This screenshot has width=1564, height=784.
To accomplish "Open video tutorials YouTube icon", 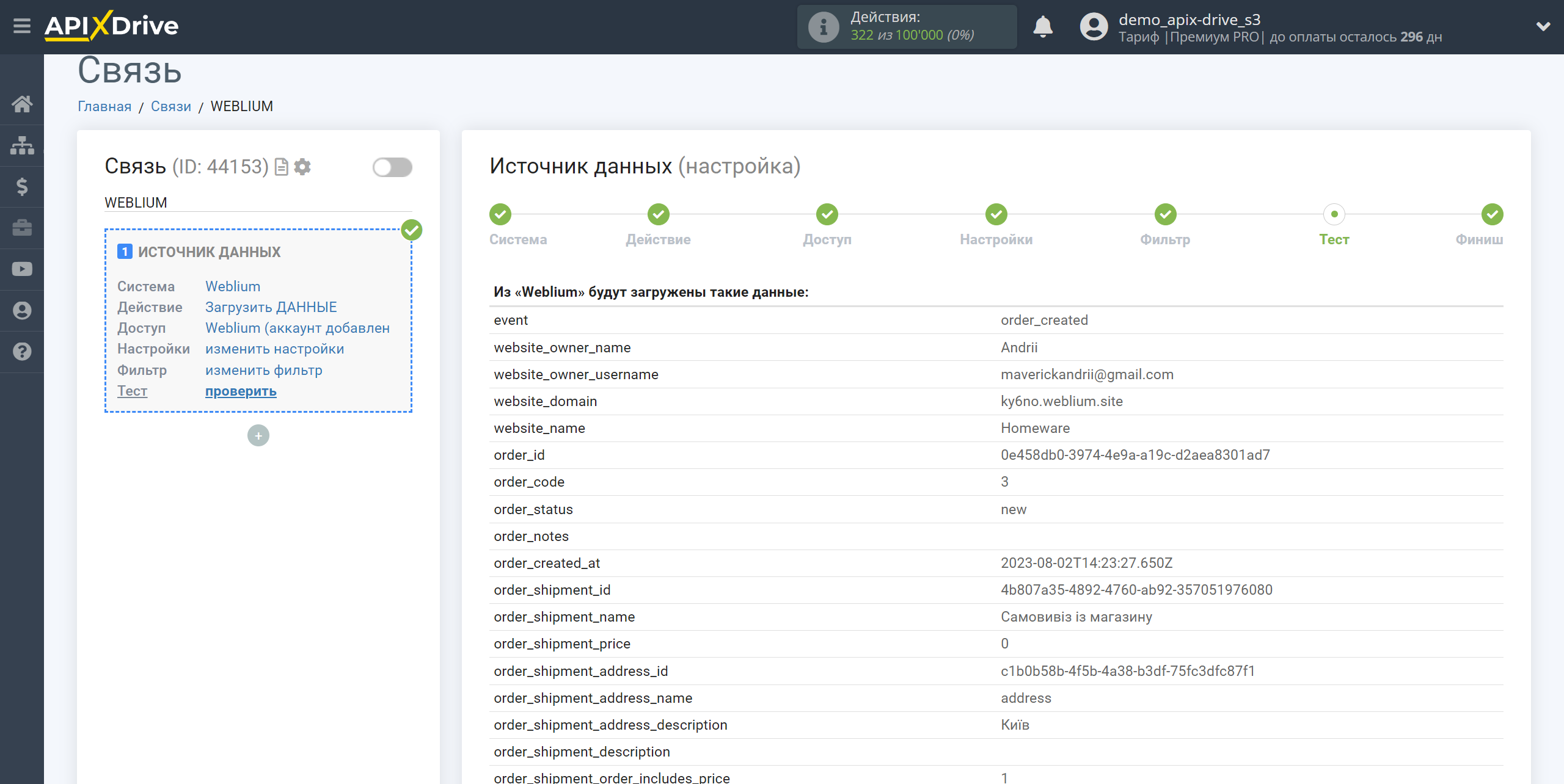I will [22, 269].
